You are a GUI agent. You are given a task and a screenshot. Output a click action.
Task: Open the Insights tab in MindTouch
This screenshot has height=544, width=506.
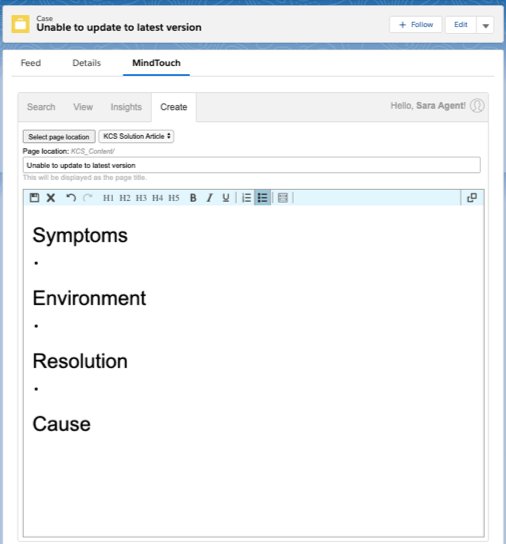point(126,107)
